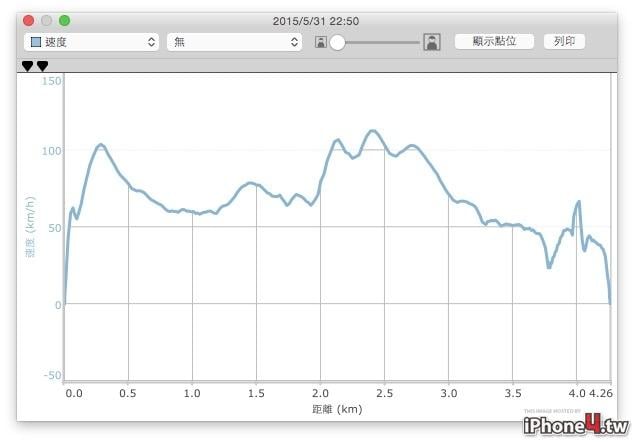Select the second black triangle marker
The image size is (634, 442).
tap(42, 66)
